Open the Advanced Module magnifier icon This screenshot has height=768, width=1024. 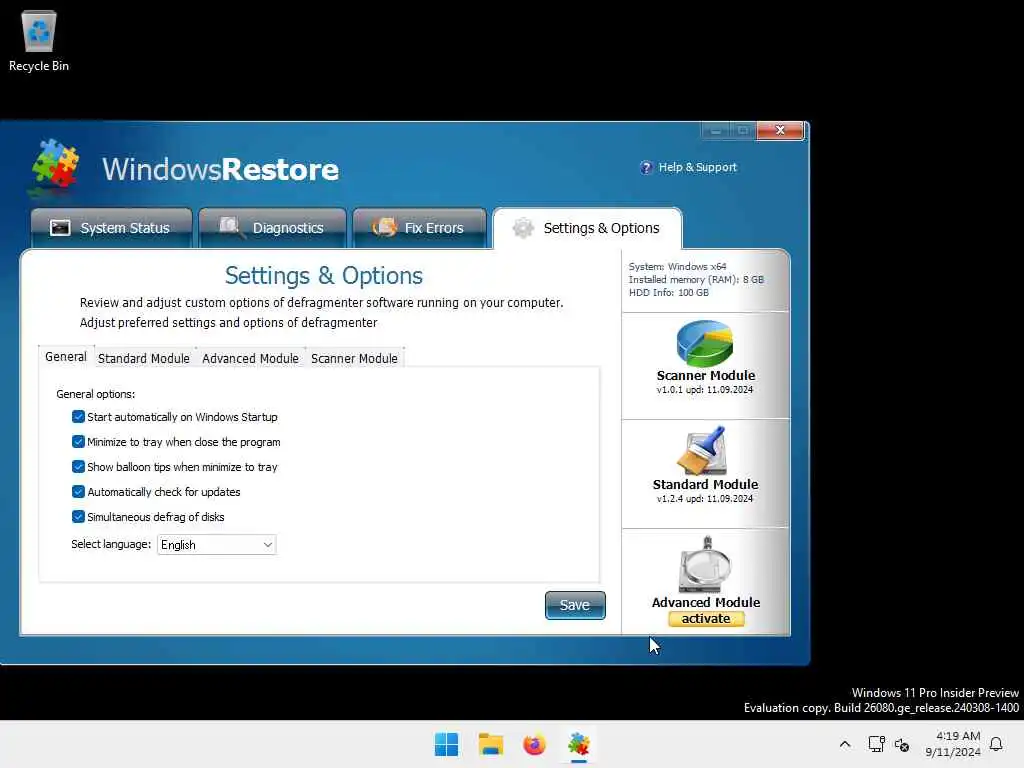coord(705,565)
